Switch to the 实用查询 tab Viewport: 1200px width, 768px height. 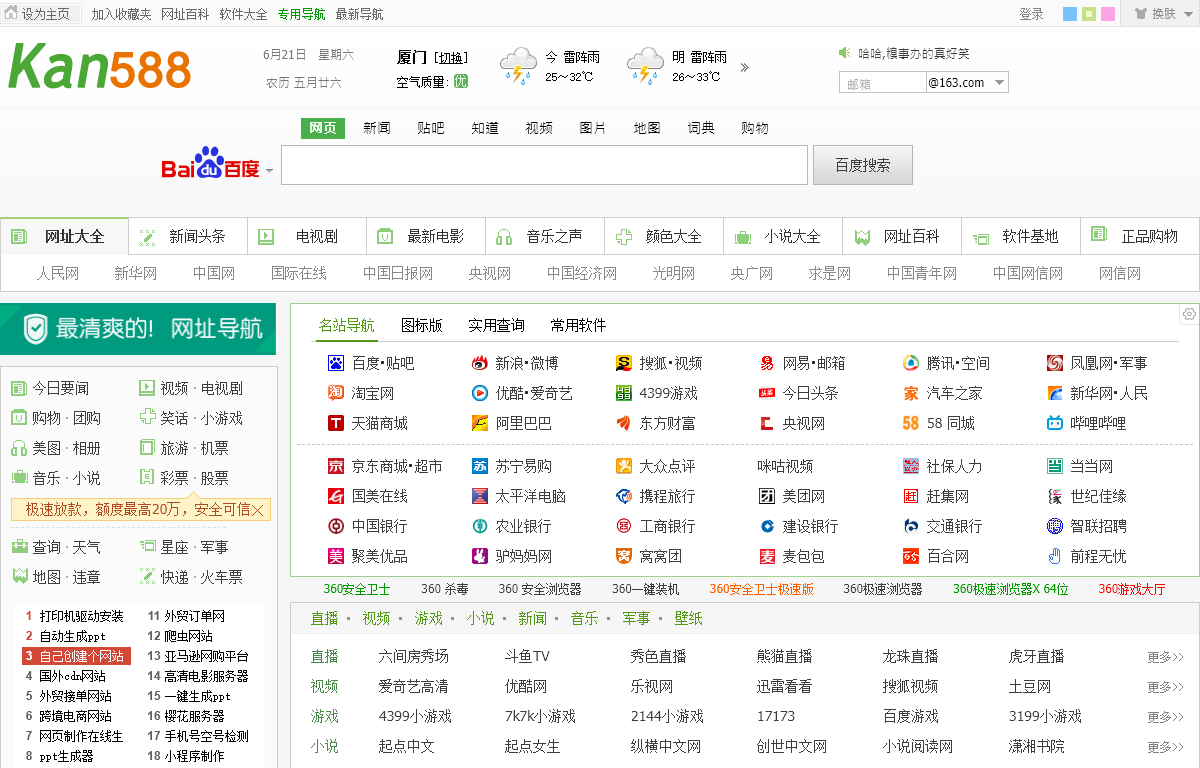[x=496, y=325]
